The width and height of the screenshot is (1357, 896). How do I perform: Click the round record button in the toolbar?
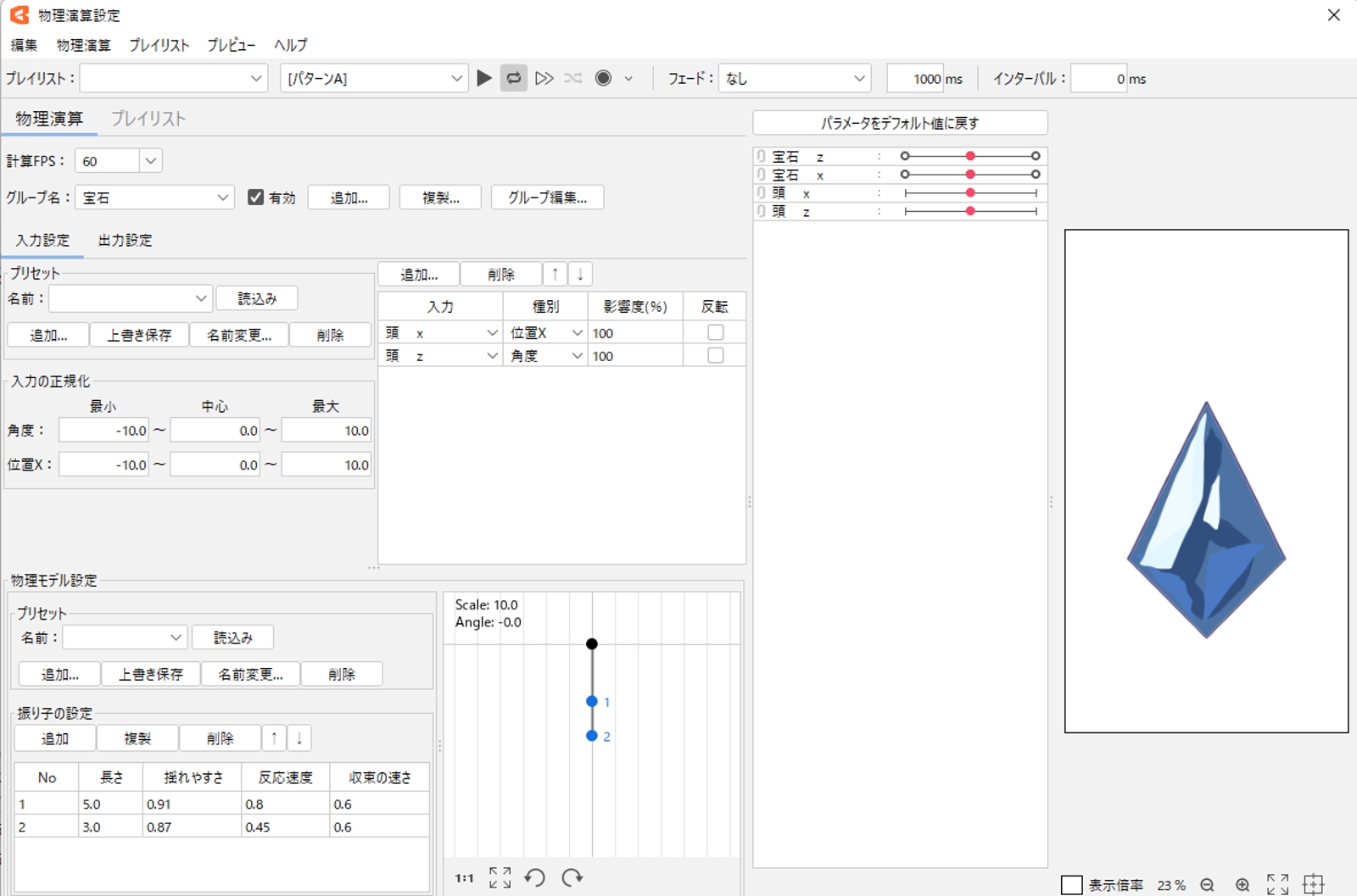pyautogui.click(x=603, y=78)
